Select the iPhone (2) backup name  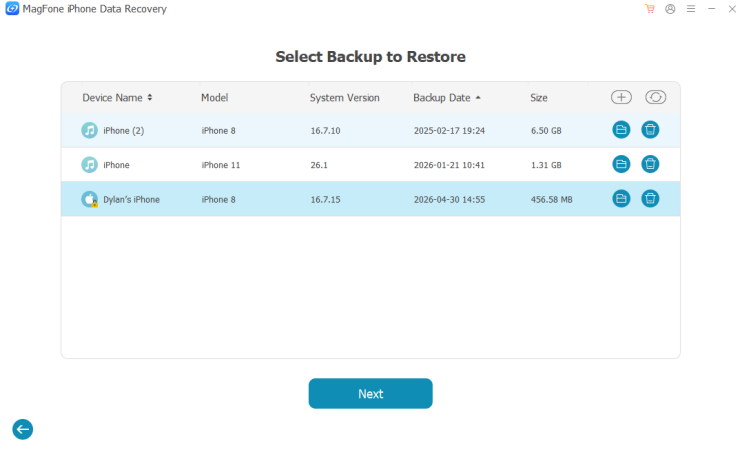124,131
